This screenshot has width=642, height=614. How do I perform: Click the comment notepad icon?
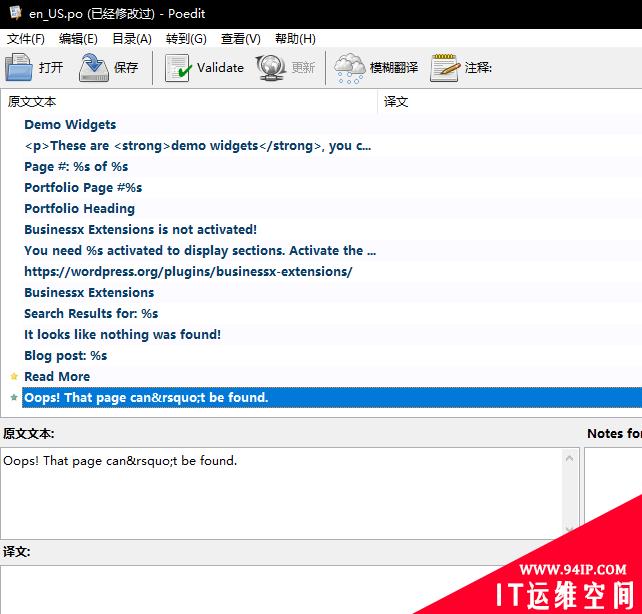445,68
